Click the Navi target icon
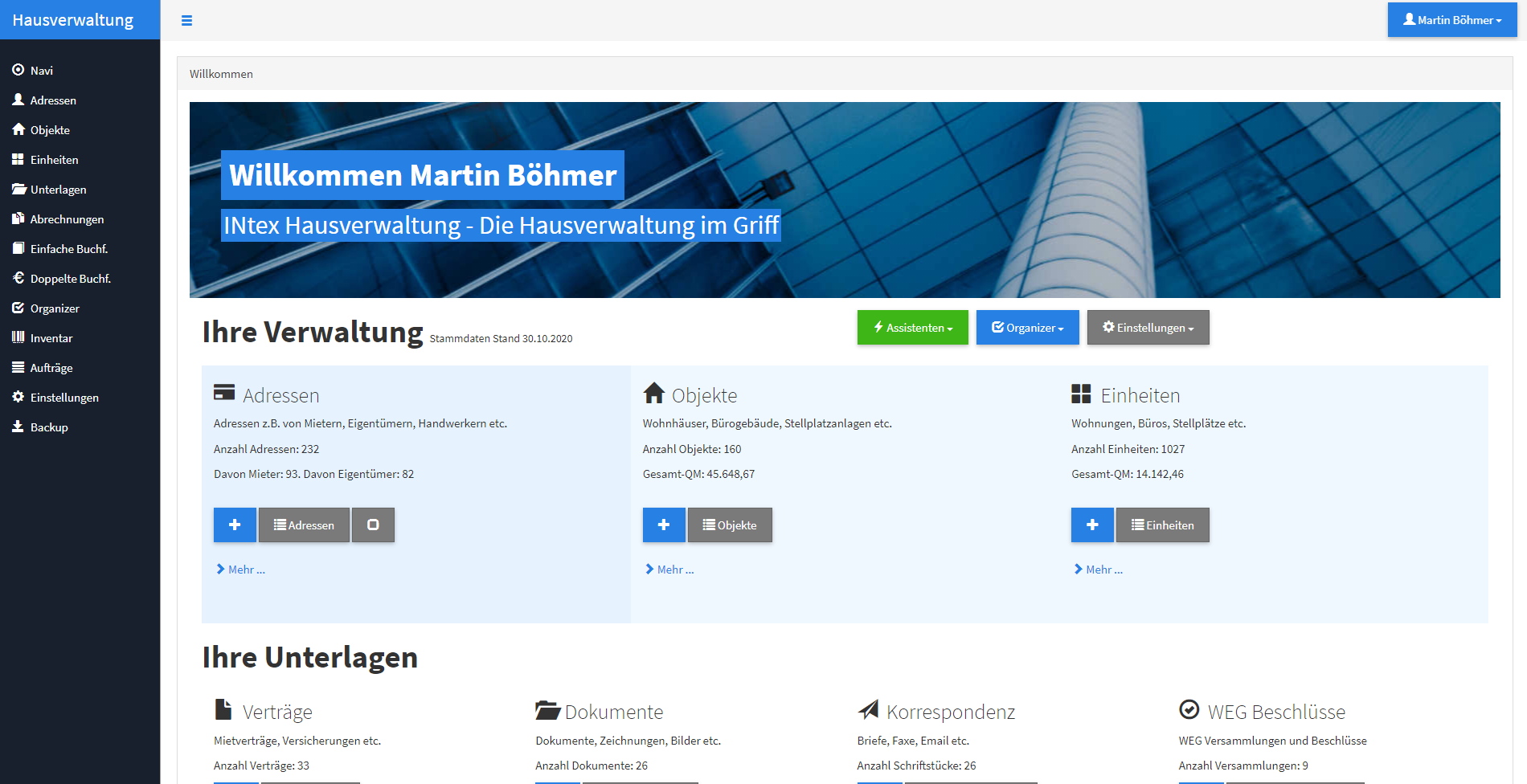 pos(18,70)
